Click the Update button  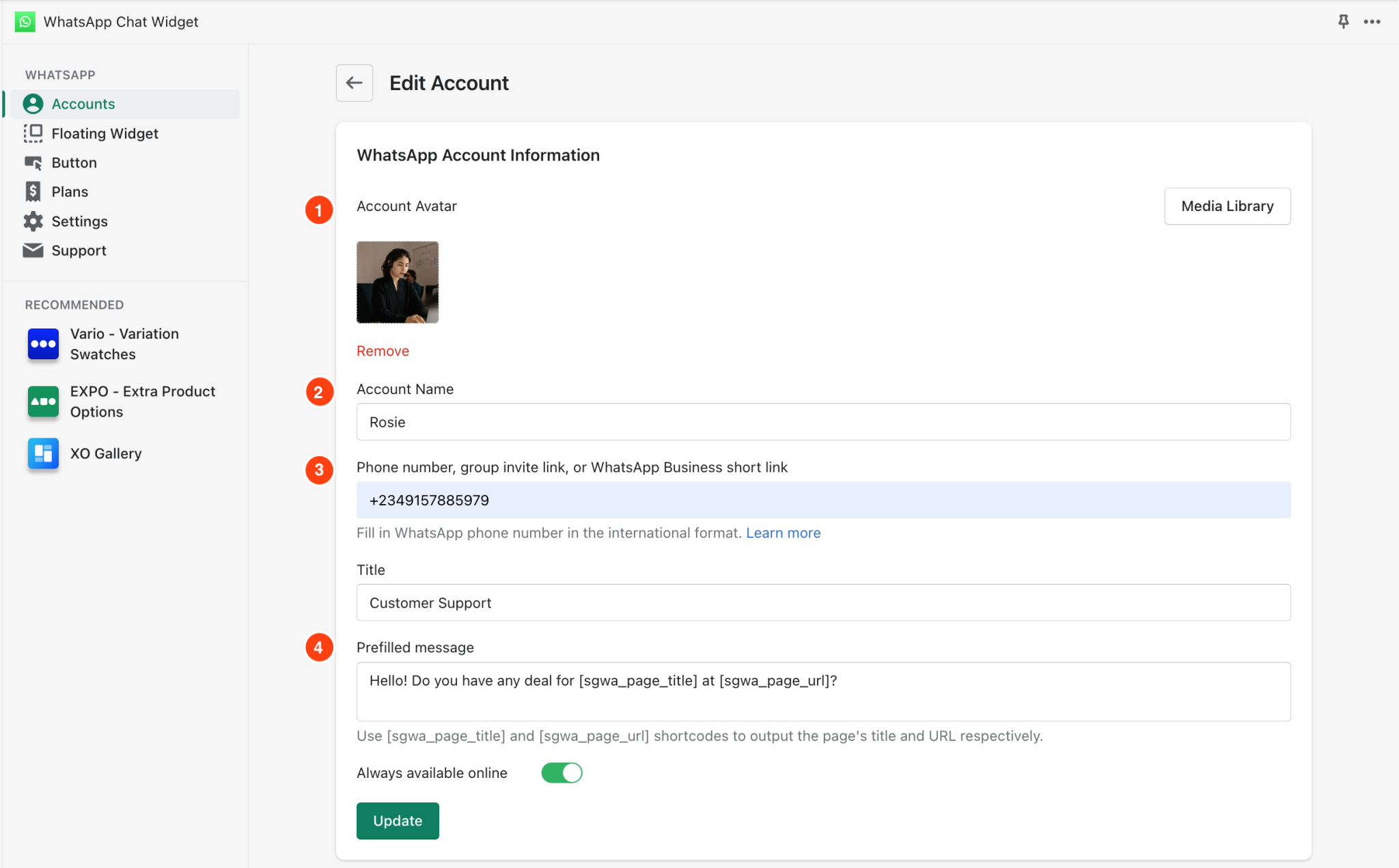point(398,821)
